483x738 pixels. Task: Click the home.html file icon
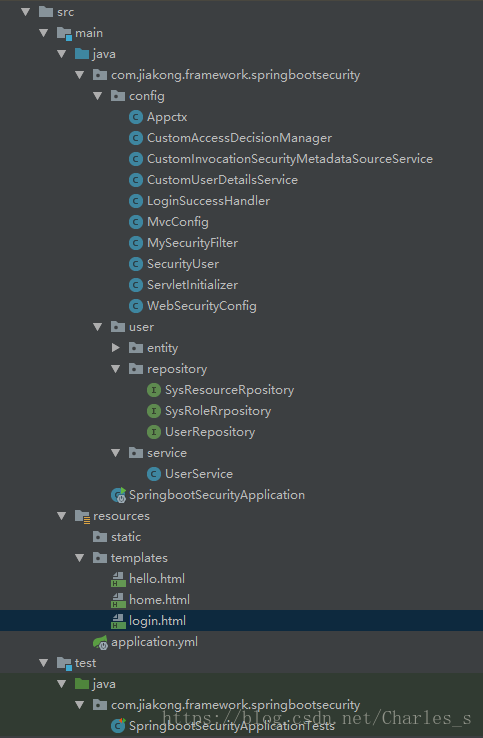coord(118,600)
